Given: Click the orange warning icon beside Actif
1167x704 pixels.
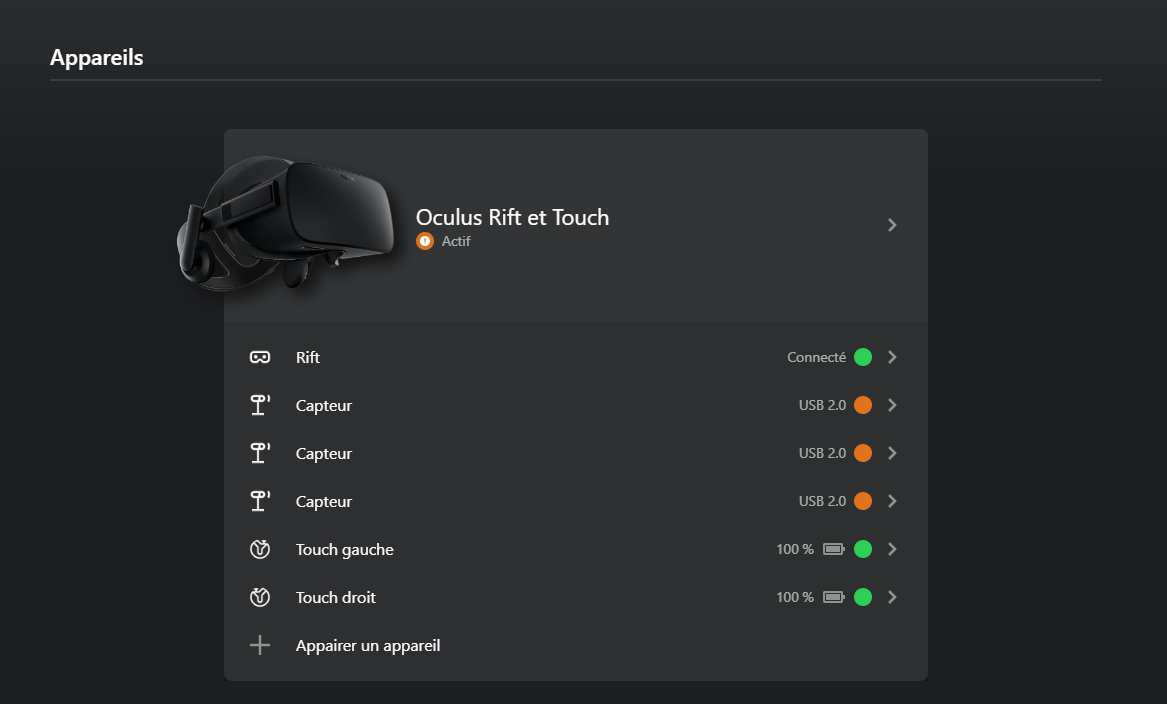Looking at the screenshot, I should click(x=425, y=241).
